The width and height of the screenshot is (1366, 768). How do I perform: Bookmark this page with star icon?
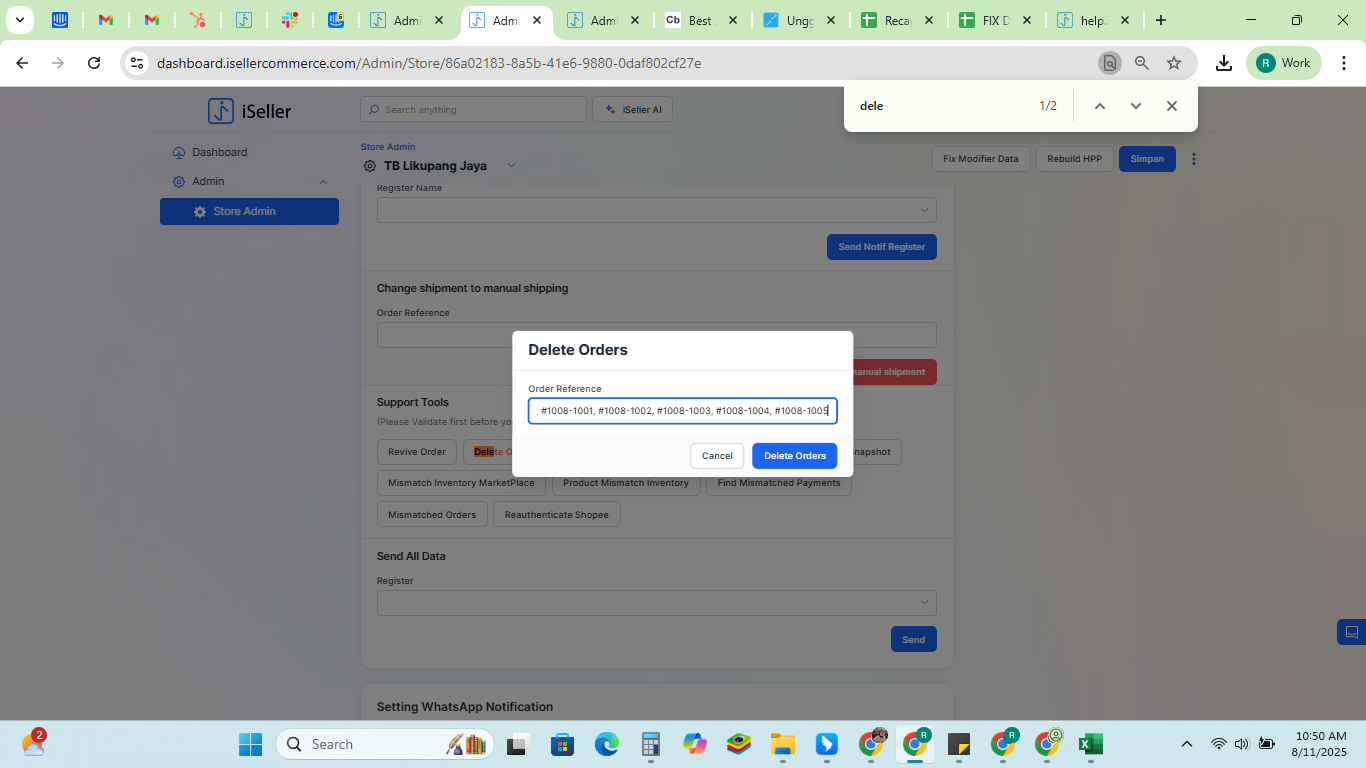click(1174, 63)
